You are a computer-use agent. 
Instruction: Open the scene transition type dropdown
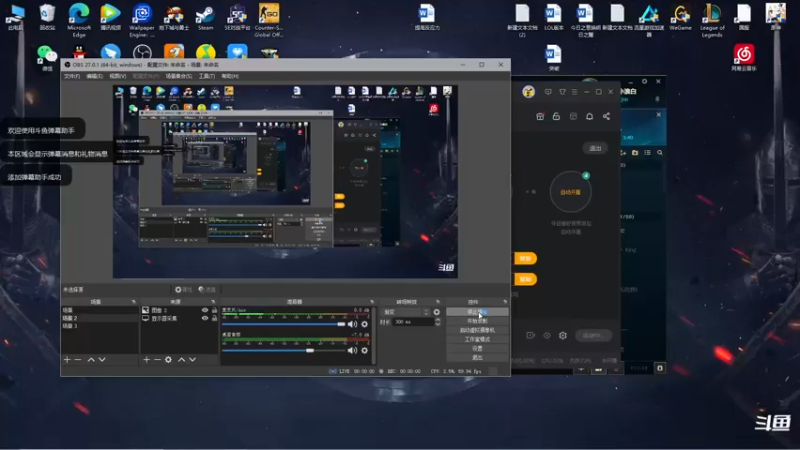click(x=406, y=312)
